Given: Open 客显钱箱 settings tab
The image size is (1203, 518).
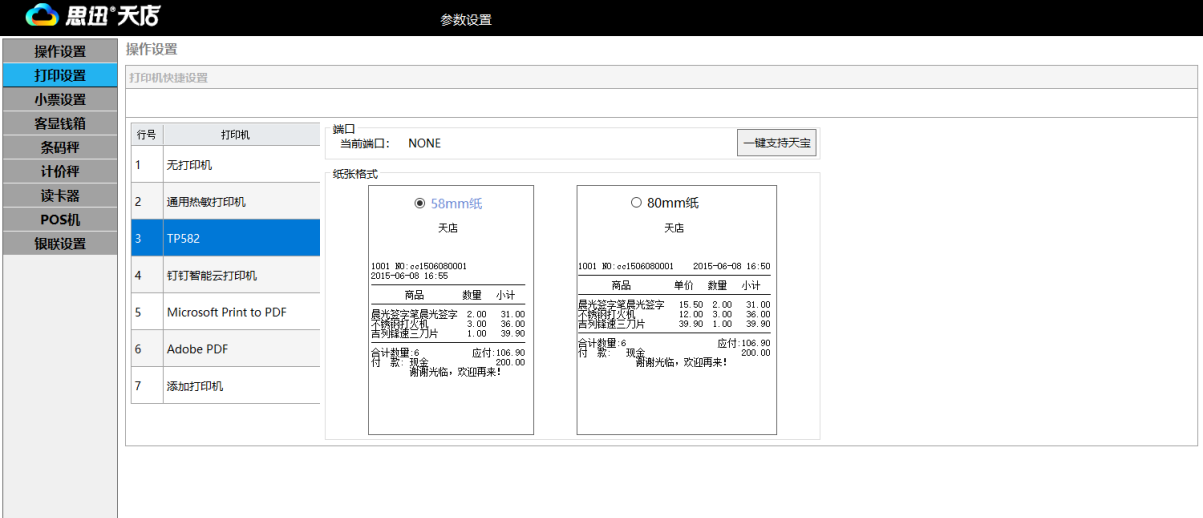Looking at the screenshot, I should pyautogui.click(x=60, y=123).
